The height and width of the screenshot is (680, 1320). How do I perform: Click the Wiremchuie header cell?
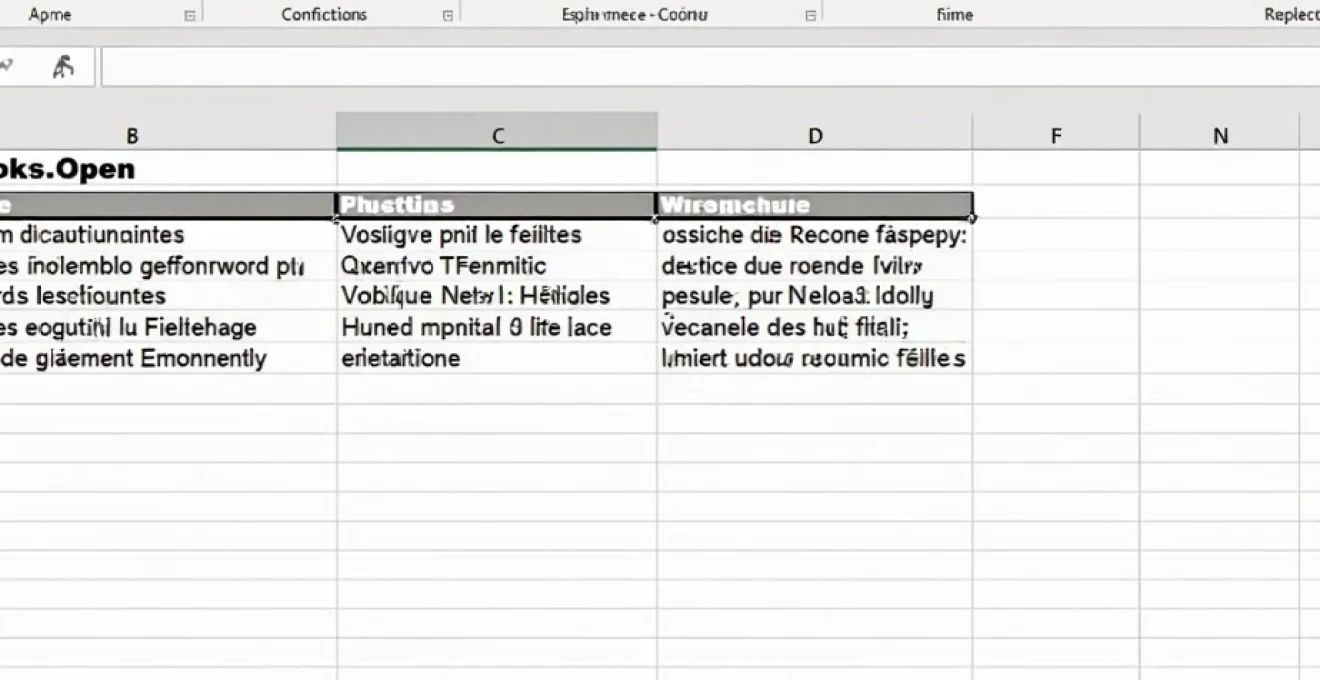coord(815,204)
